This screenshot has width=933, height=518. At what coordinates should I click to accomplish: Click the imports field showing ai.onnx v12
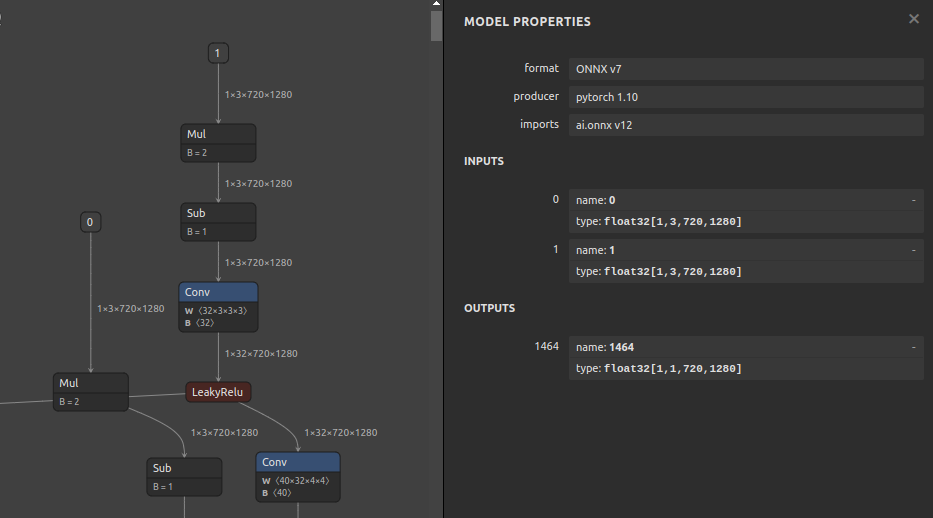click(745, 125)
